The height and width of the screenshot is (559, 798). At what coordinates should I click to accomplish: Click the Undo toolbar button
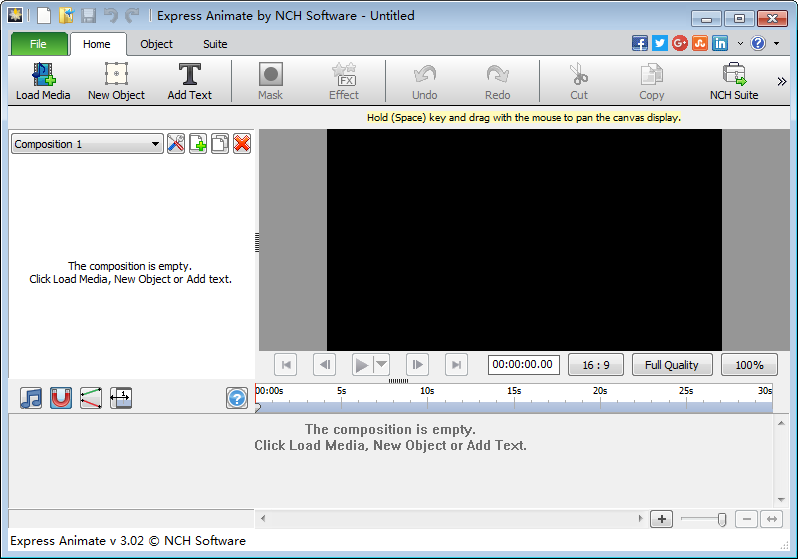pyautogui.click(x=424, y=81)
